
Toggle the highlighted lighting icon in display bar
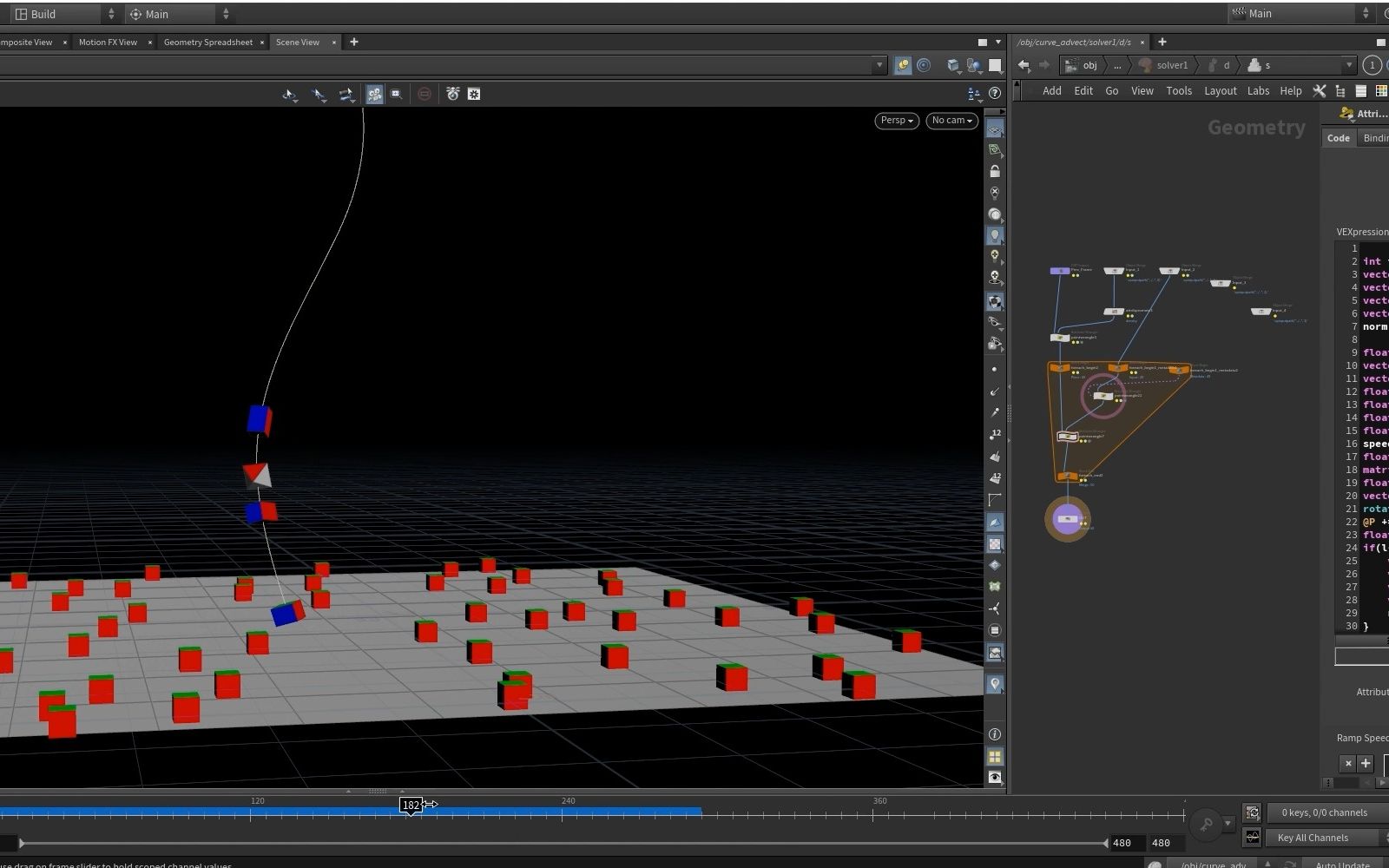point(995,235)
